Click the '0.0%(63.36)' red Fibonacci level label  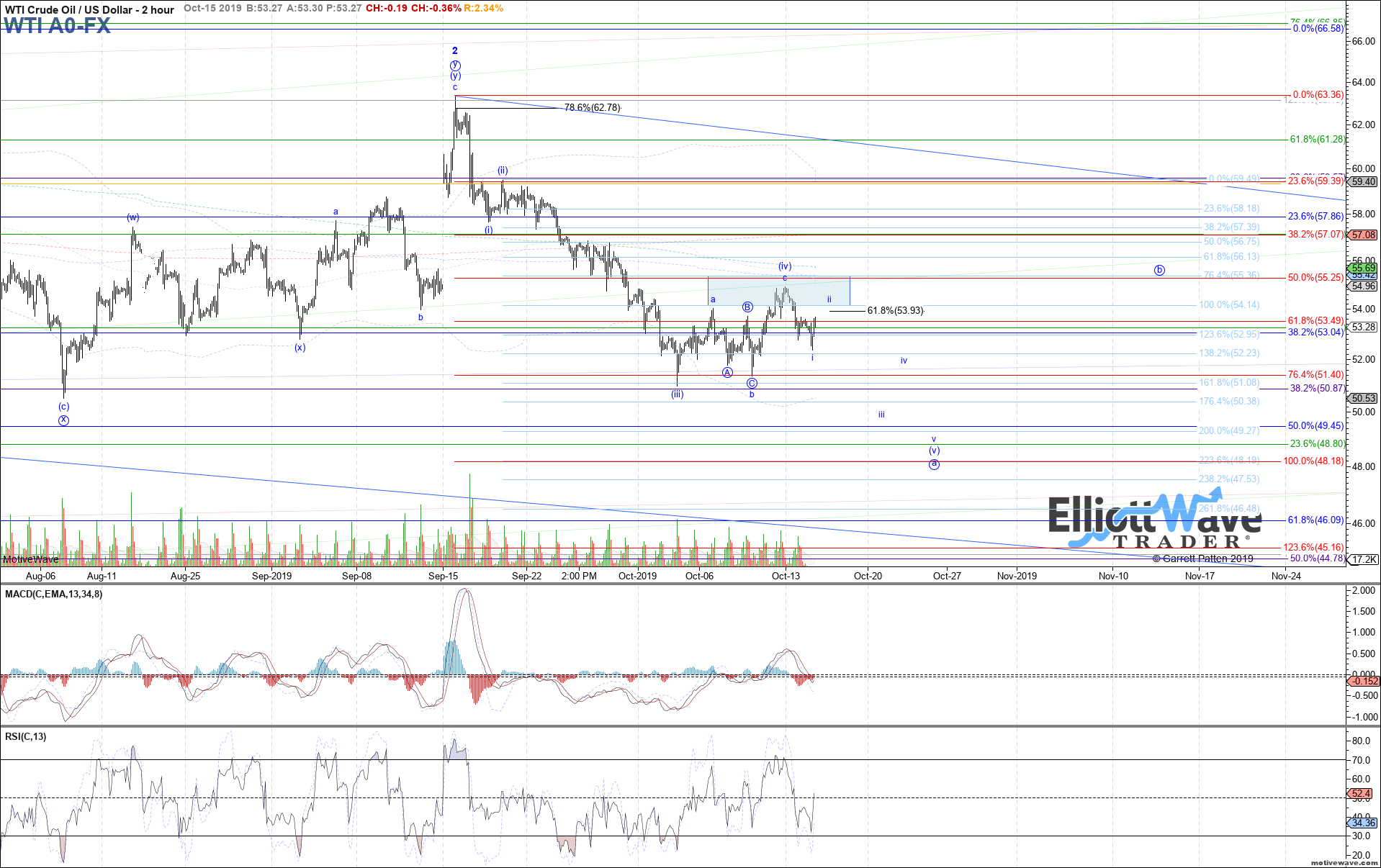point(1318,94)
